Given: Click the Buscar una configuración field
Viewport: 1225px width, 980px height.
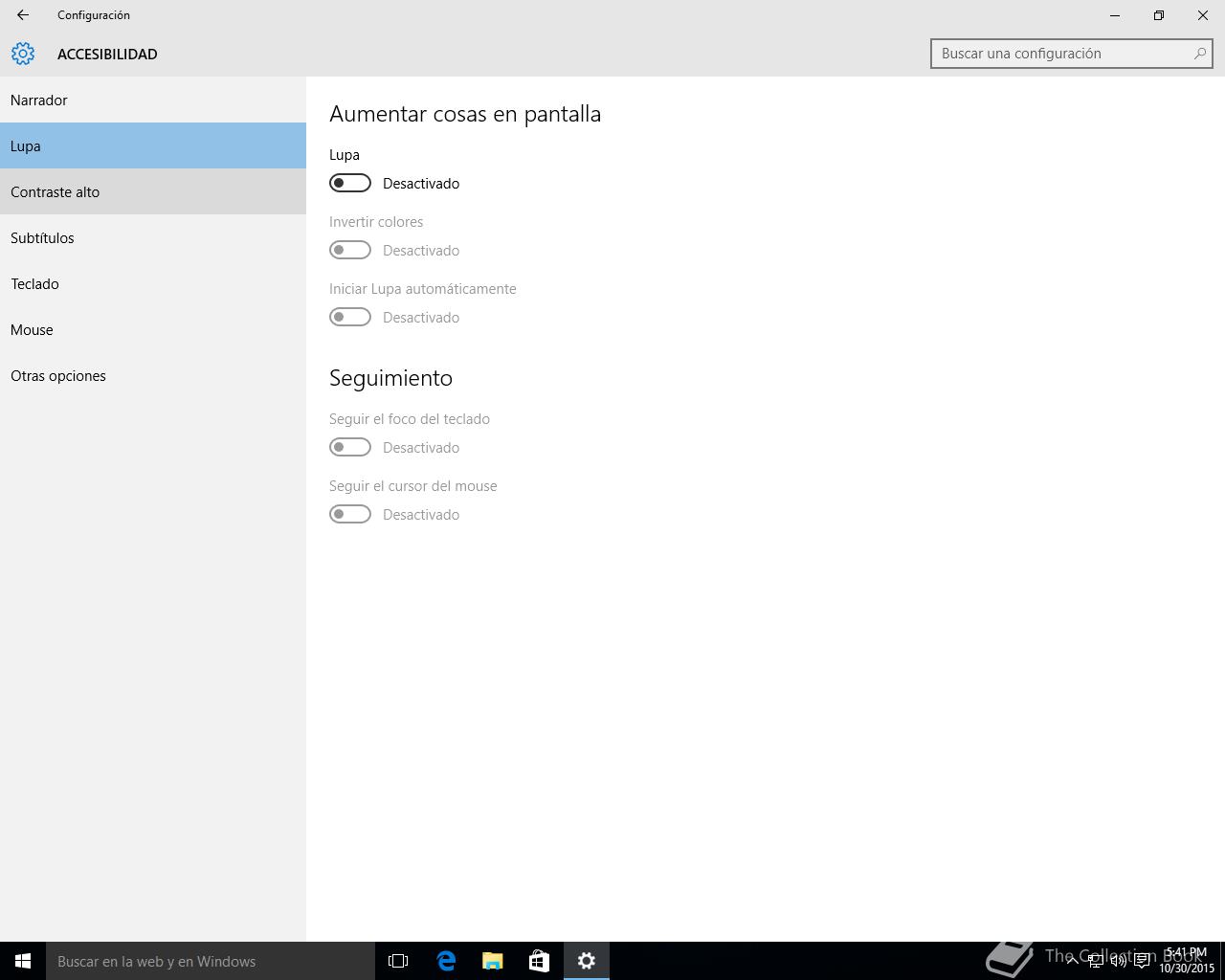Looking at the screenshot, I should (x=1072, y=54).
